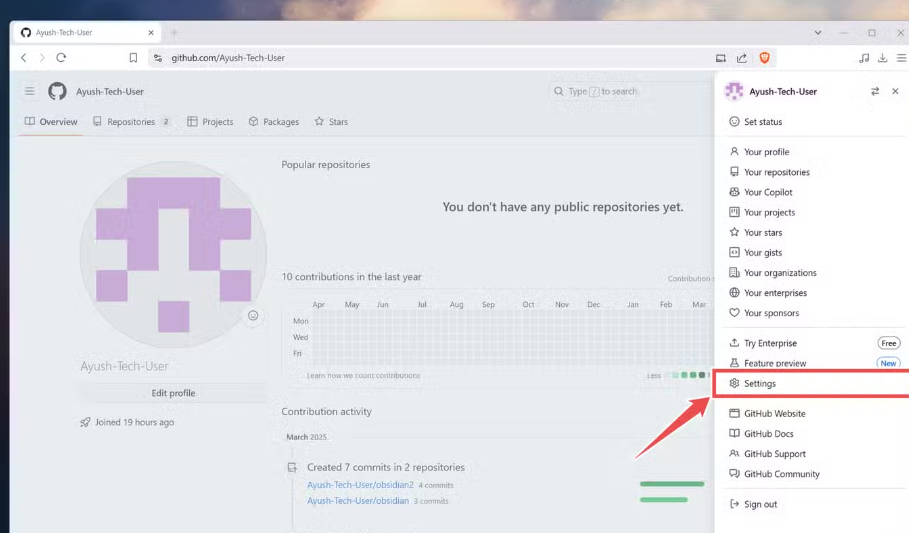This screenshot has width=909, height=533.
Task: Click the New badge beside Feature preview
Action: pos(888,363)
